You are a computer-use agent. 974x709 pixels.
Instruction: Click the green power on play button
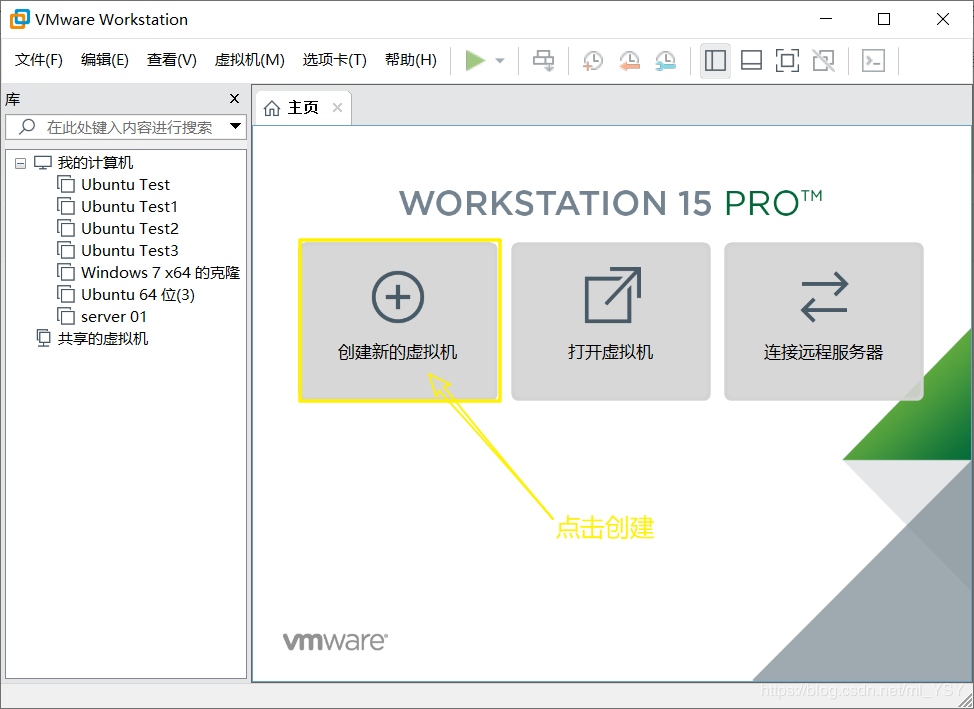tap(475, 61)
